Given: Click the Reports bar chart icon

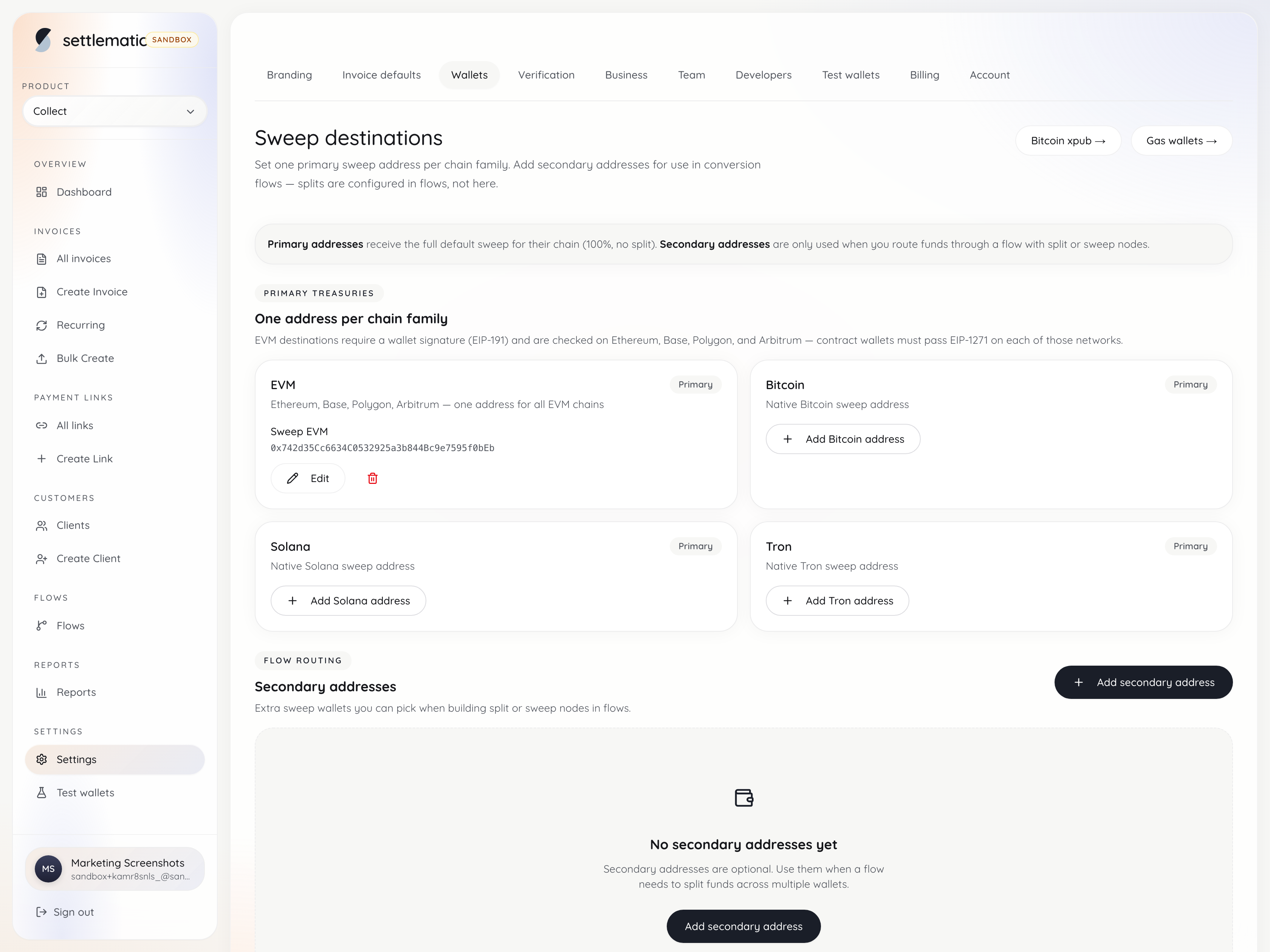Looking at the screenshot, I should click(41, 692).
